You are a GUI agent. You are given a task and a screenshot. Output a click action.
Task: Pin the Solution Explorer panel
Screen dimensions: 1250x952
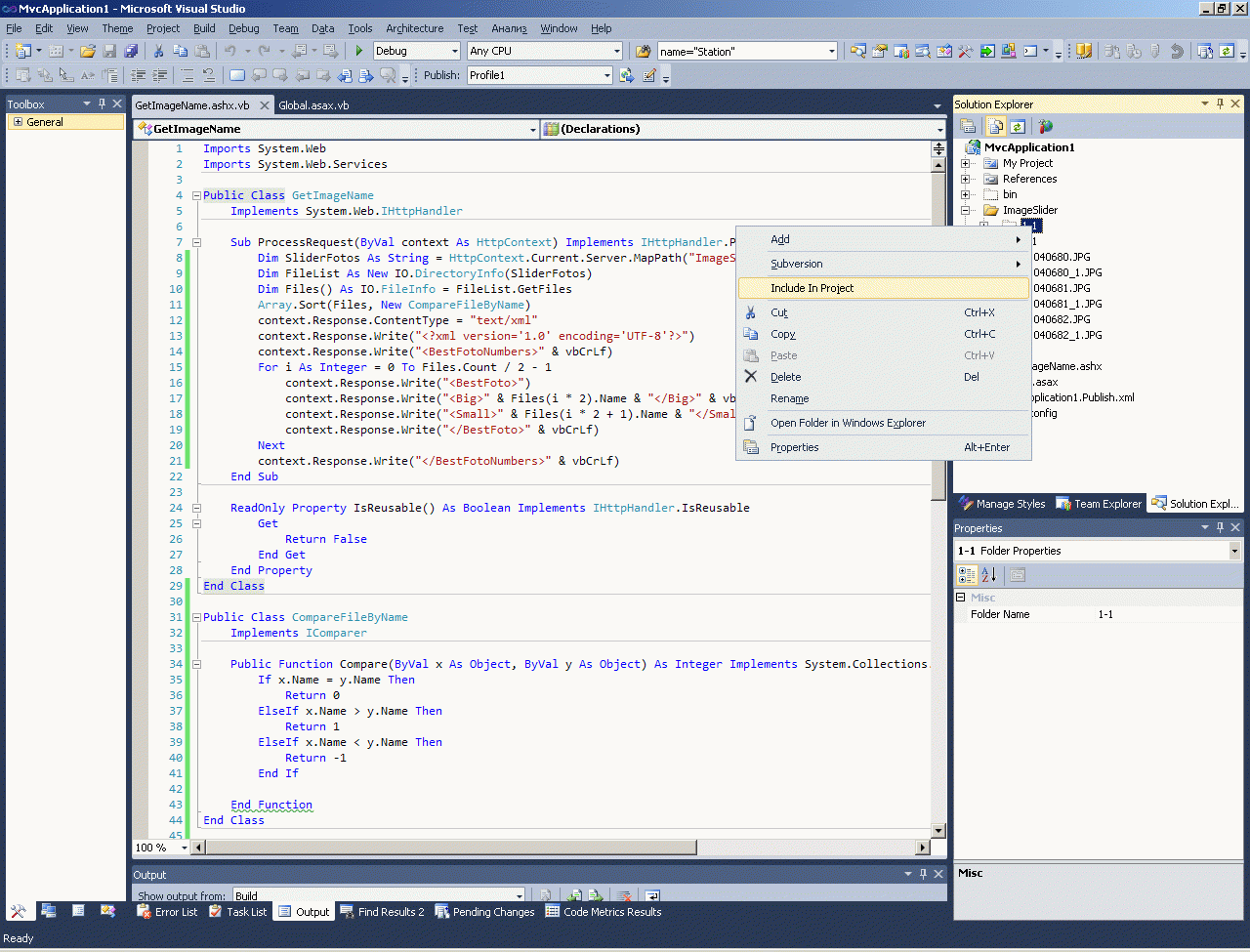1220,103
